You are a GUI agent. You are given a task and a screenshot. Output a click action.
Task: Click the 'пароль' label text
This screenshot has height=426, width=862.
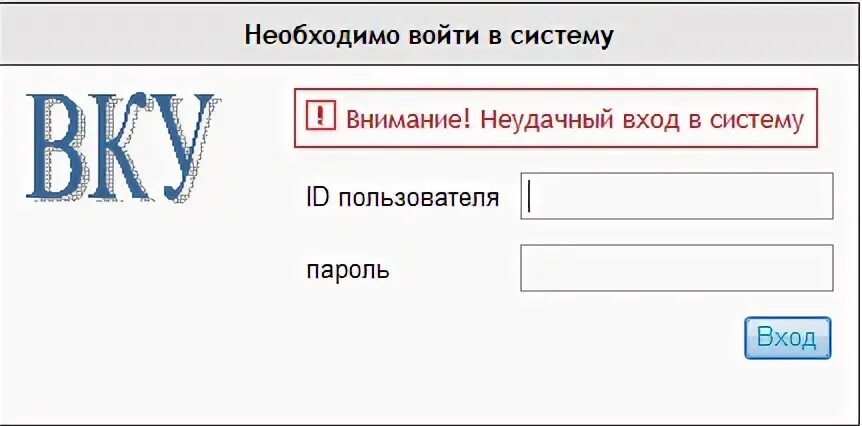348,270
